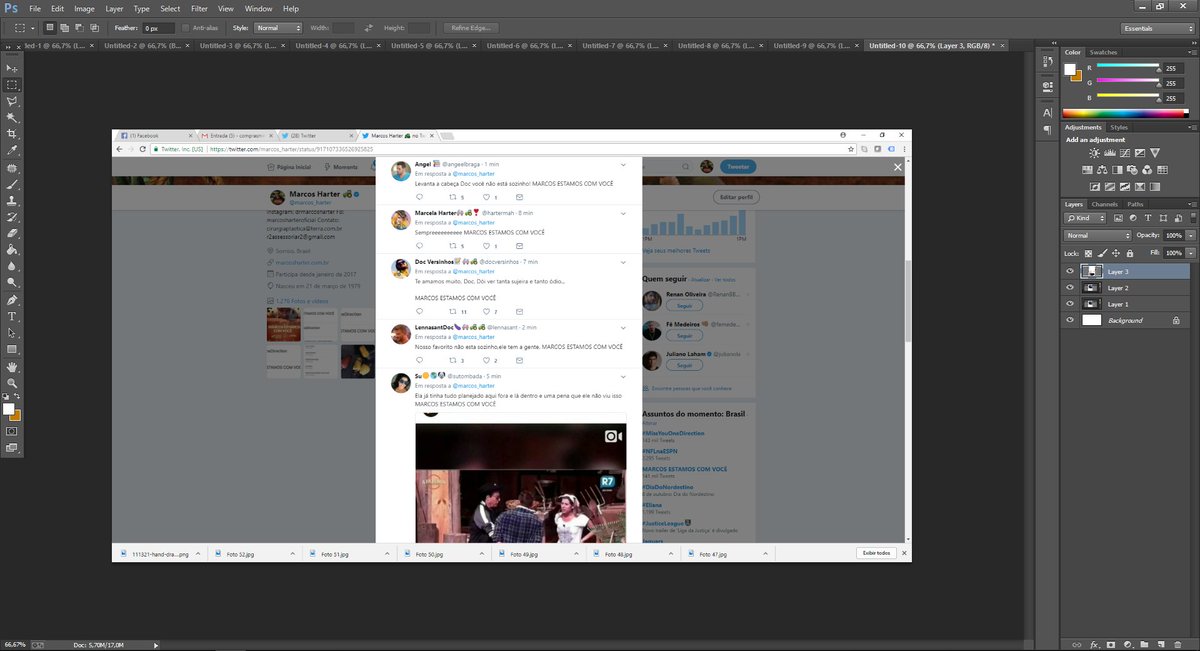1200x651 pixels.
Task: Click the red R color slider
Action: coord(1128,68)
